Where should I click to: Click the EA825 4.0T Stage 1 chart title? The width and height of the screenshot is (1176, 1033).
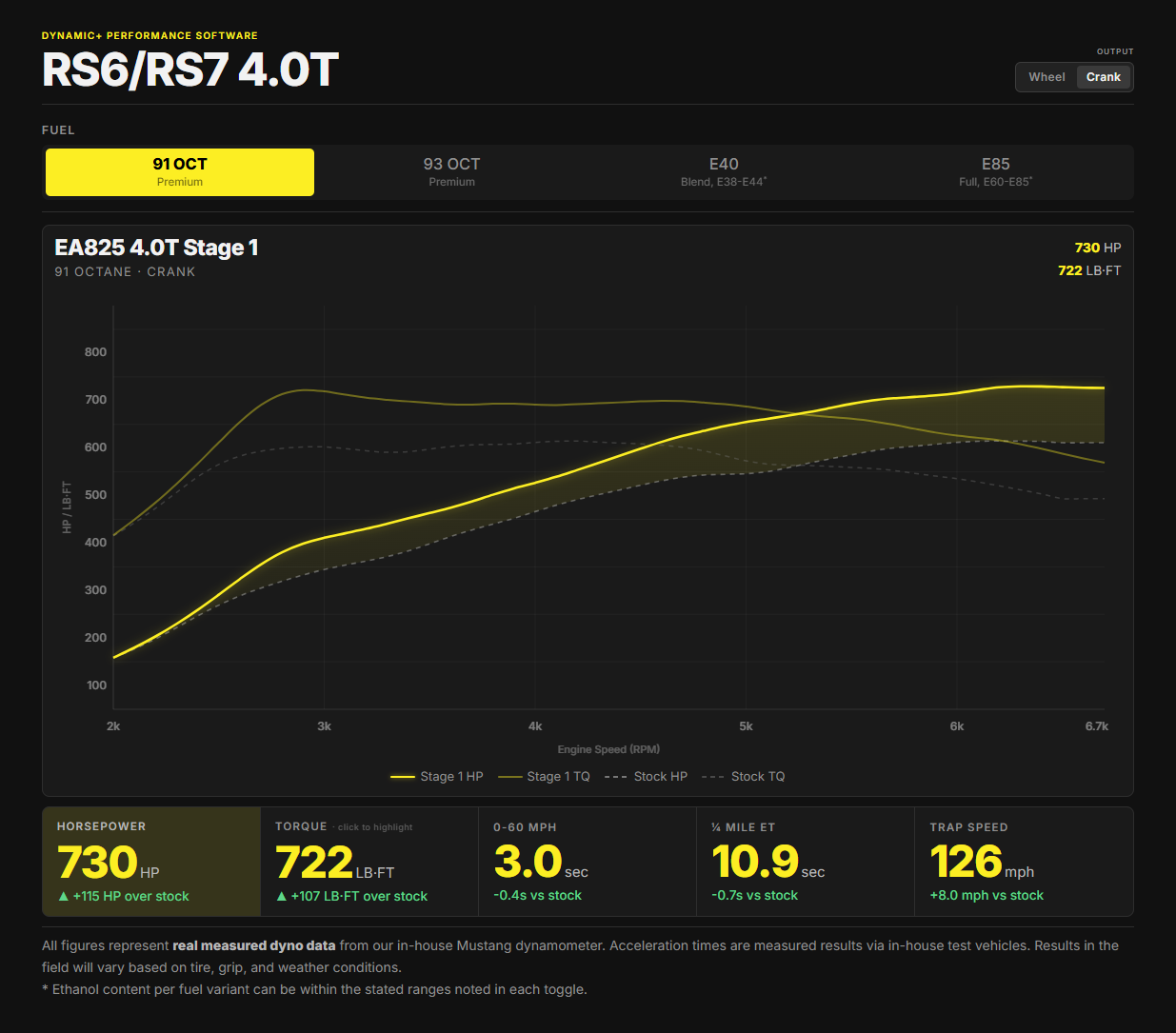click(x=156, y=248)
